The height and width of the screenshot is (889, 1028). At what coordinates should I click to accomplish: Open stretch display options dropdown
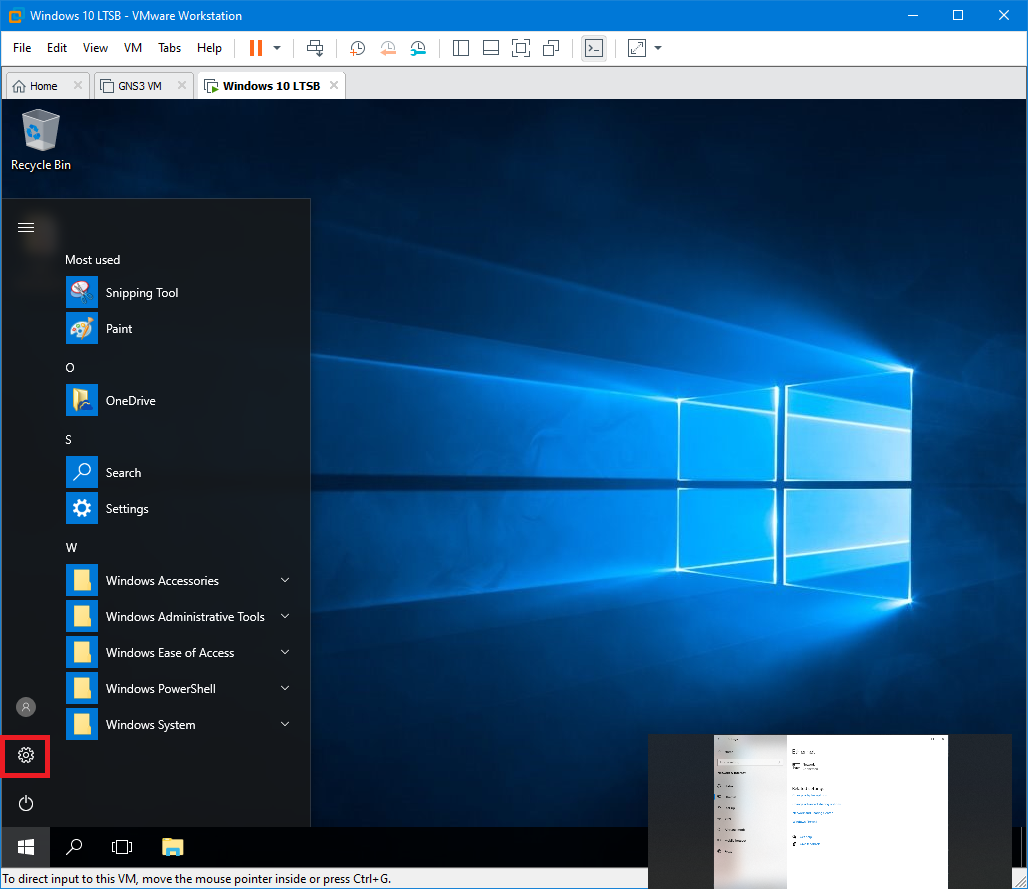coord(658,48)
